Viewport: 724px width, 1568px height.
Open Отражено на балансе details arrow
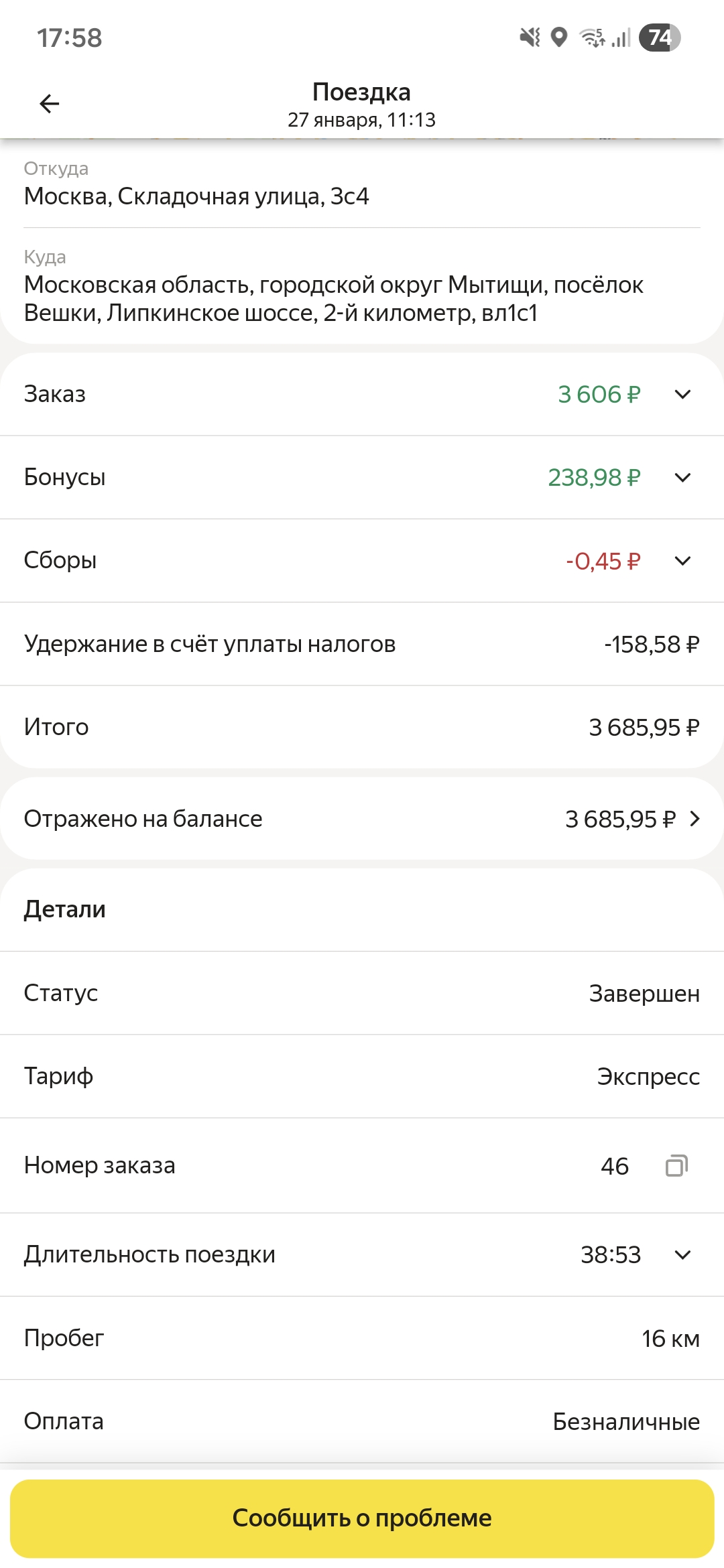coord(695,819)
